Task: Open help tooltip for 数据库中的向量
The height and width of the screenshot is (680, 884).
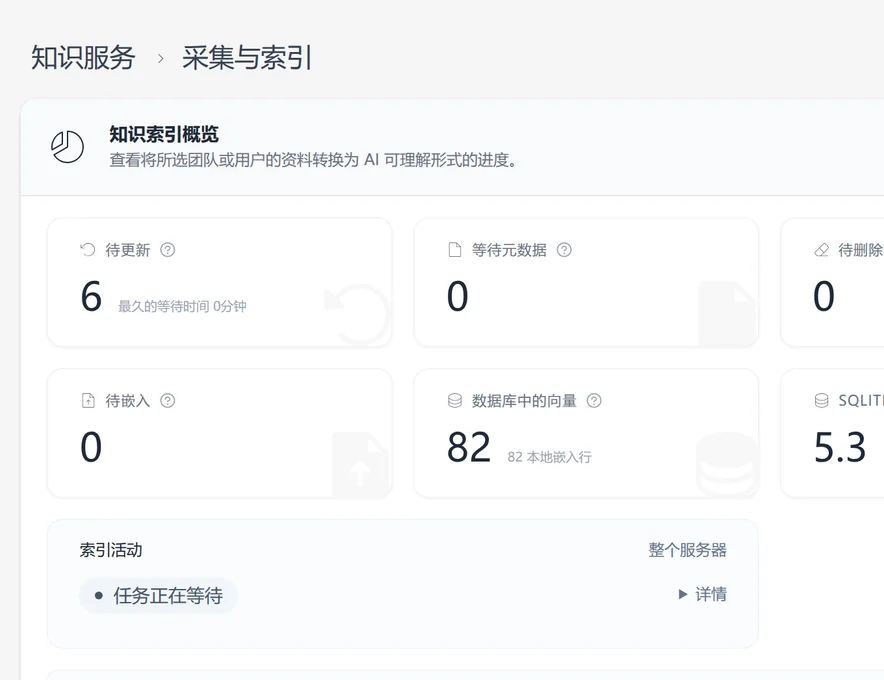Action: click(x=594, y=401)
